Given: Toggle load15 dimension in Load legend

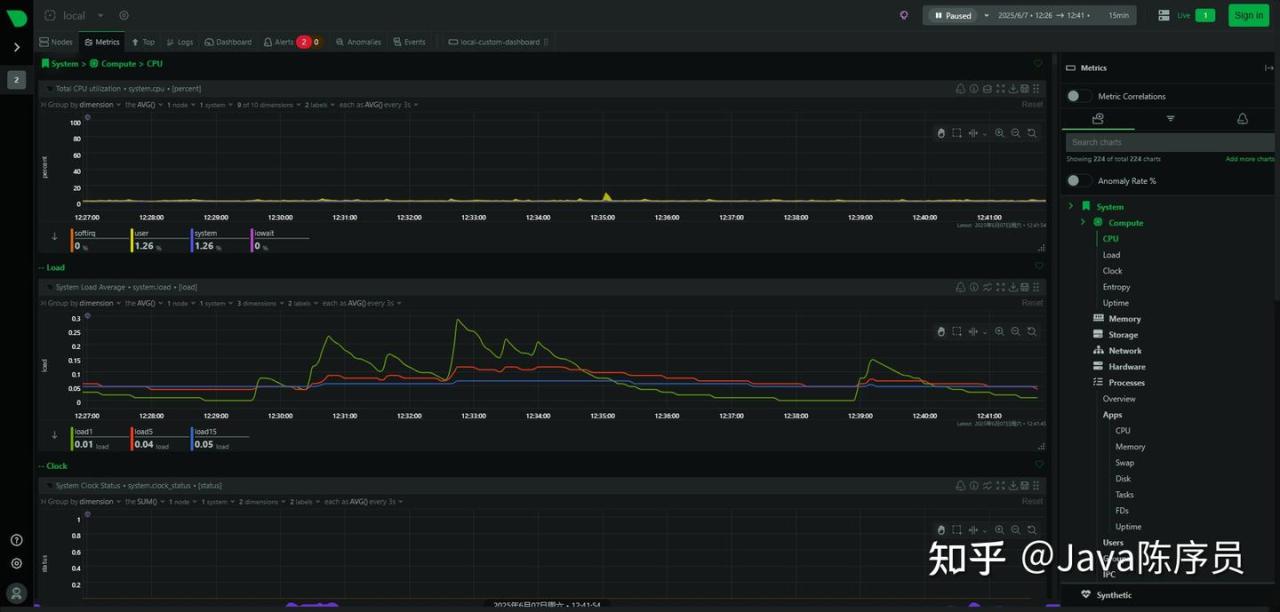Looking at the screenshot, I should (217, 438).
